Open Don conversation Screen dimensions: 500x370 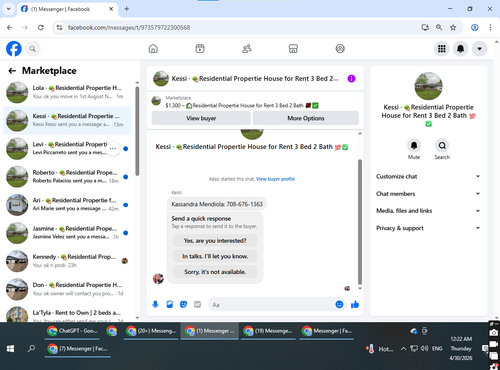pyautogui.click(x=67, y=289)
